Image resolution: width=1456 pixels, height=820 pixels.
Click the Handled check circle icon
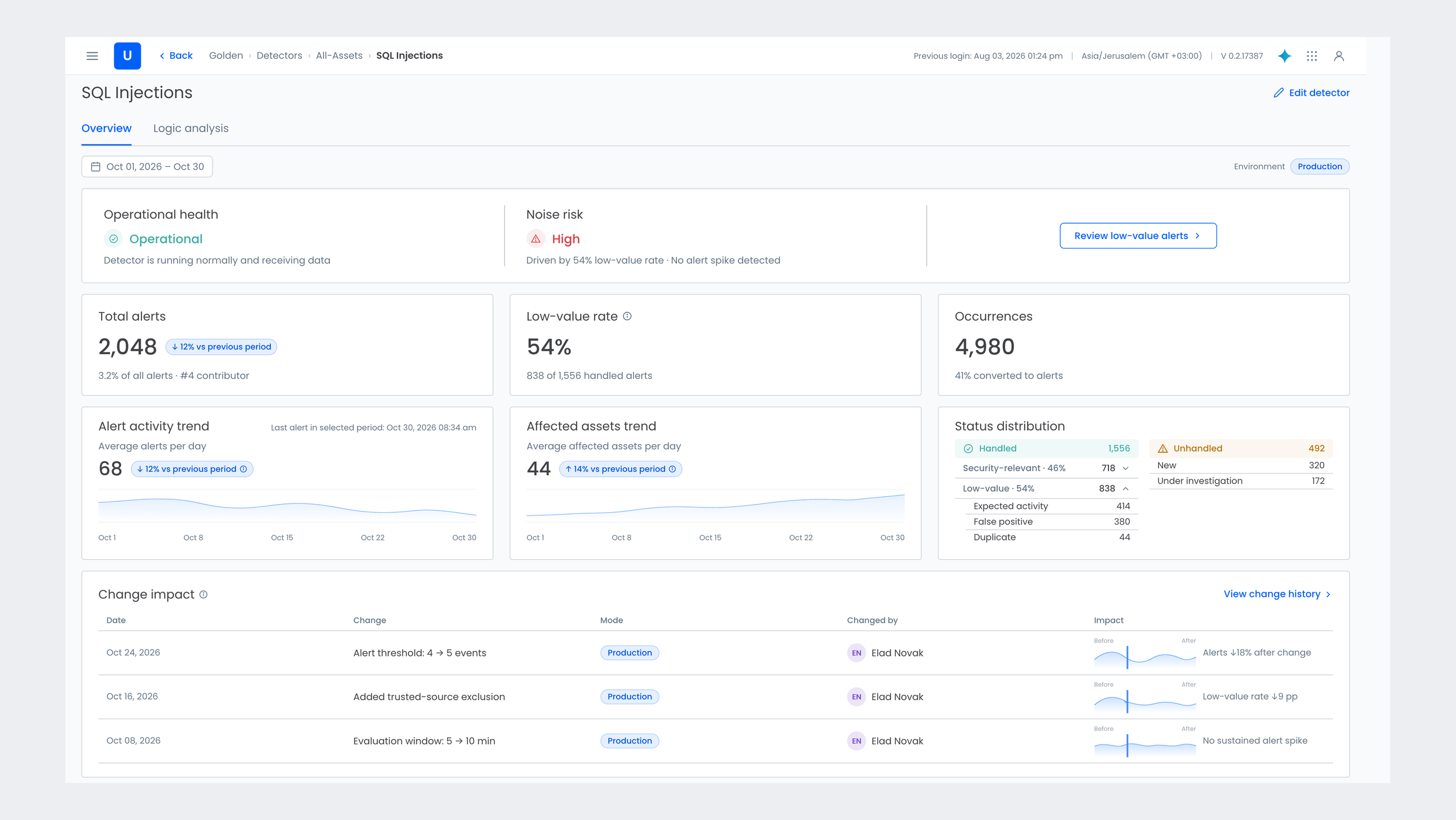click(x=969, y=448)
